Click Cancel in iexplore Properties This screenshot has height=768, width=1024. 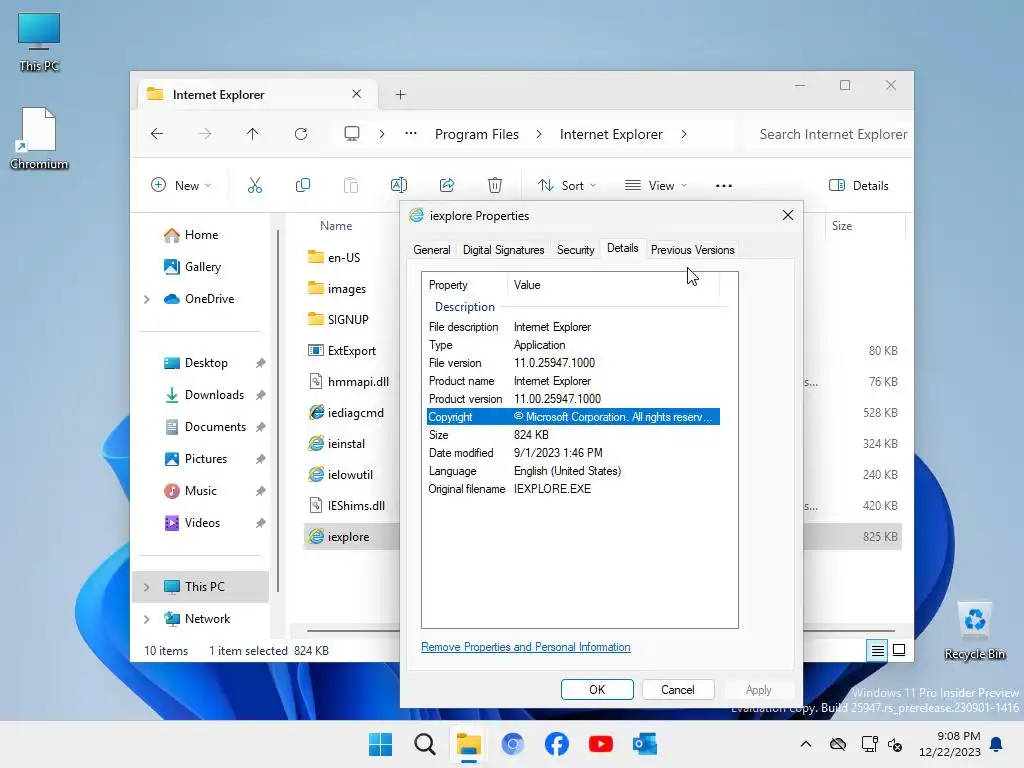[x=678, y=690]
